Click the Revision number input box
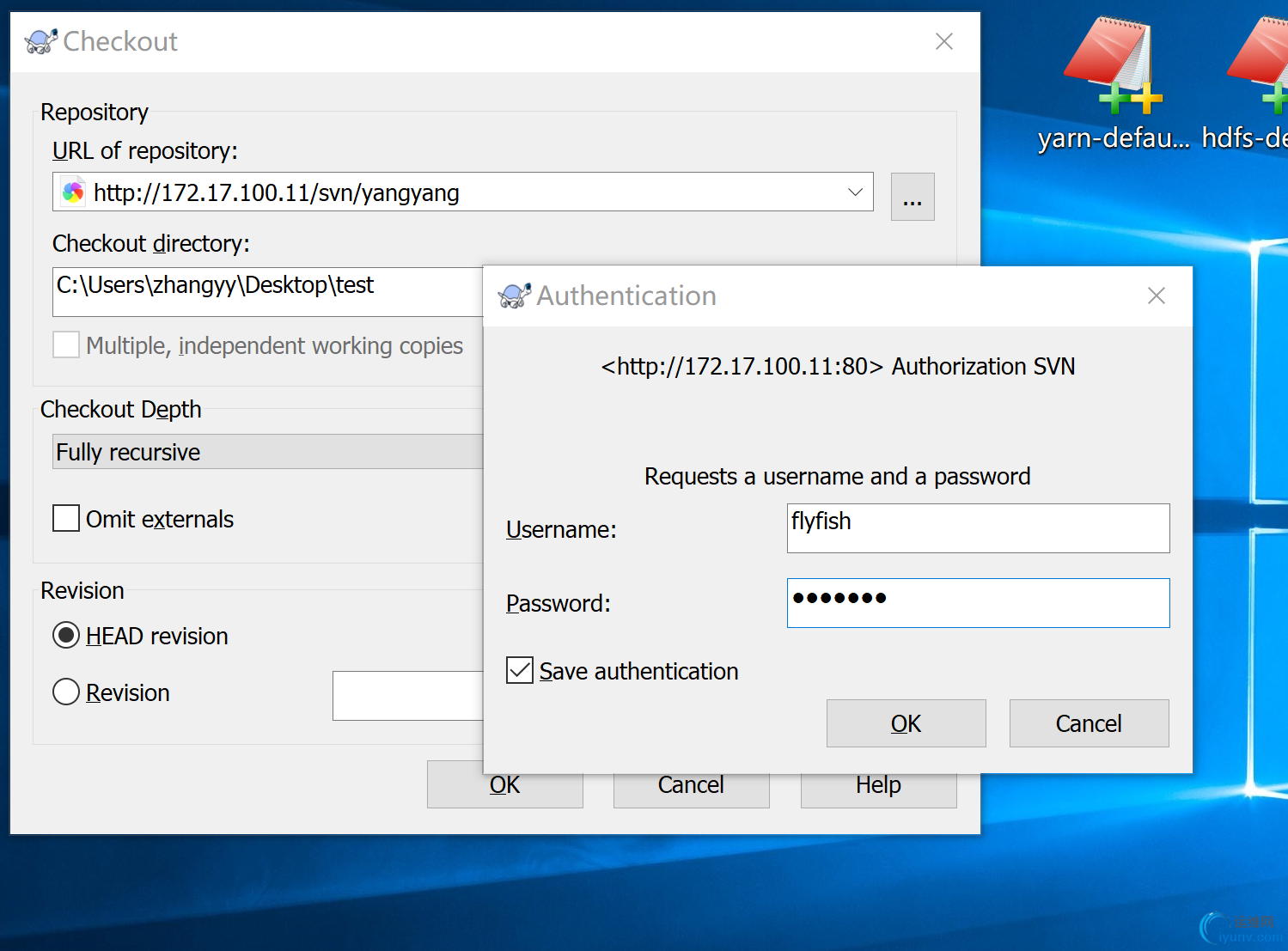This screenshot has width=1288, height=951. (408, 696)
